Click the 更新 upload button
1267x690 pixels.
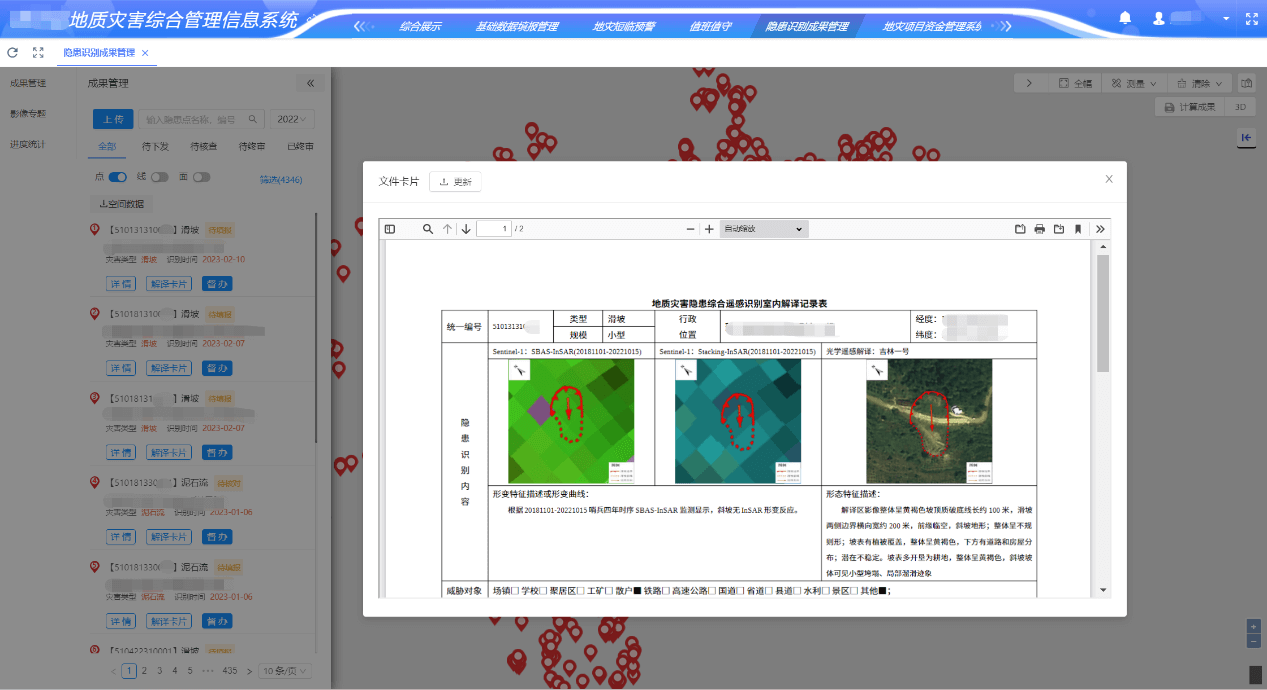455,181
